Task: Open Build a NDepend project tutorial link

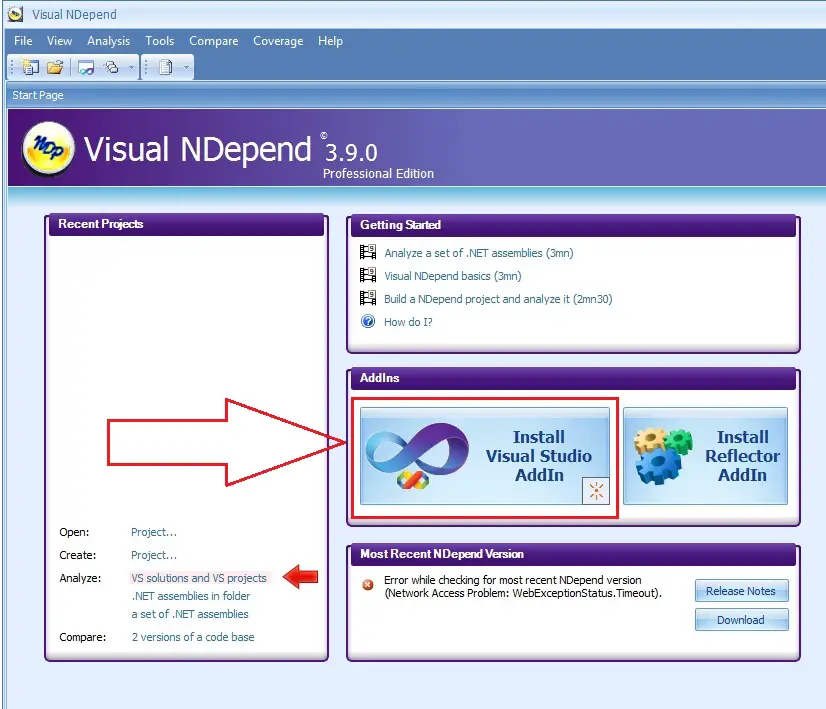Action: click(x=498, y=299)
